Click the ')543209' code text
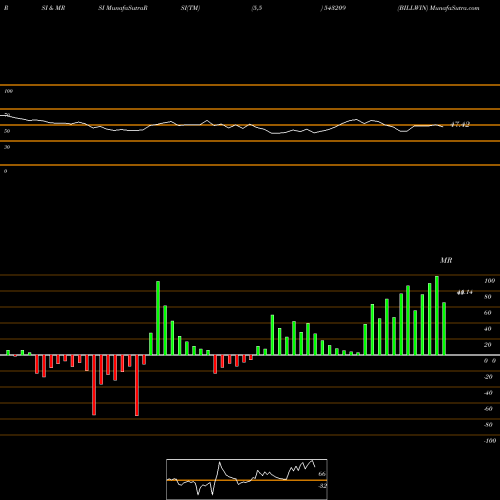Screen dimensions: 500x500 (333, 8)
